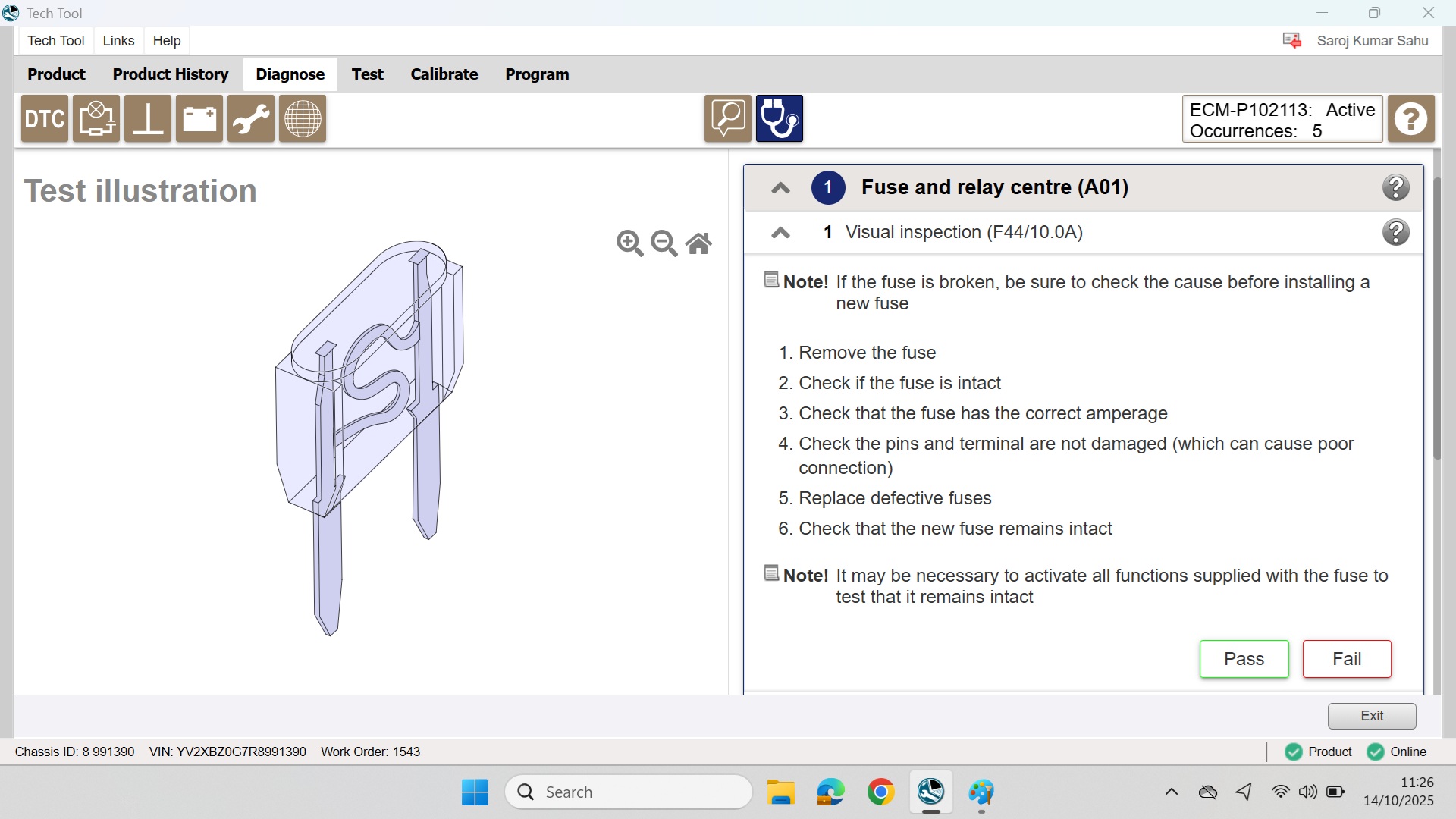Image resolution: width=1456 pixels, height=819 pixels.
Task: Switch to the Calibrate tab
Action: [x=444, y=74]
